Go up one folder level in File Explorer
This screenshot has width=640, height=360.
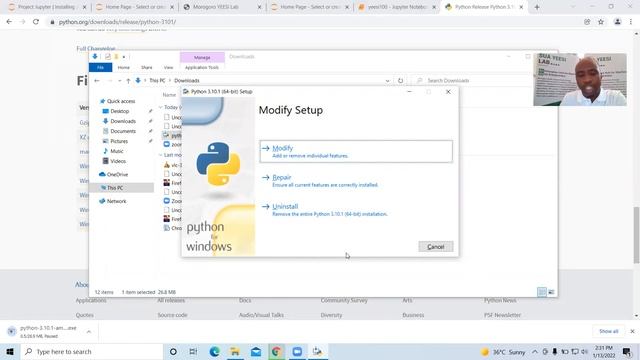[x=128, y=81]
